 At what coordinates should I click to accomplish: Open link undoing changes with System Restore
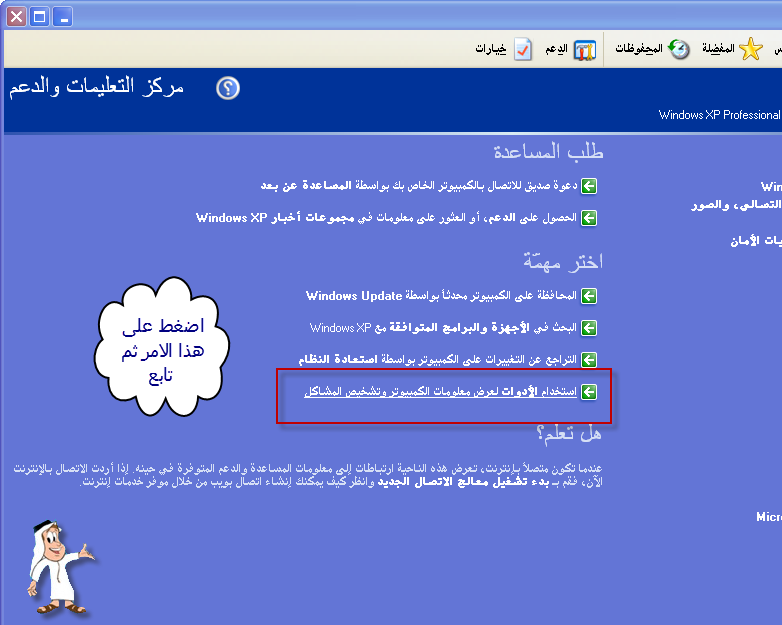pyautogui.click(x=437, y=360)
